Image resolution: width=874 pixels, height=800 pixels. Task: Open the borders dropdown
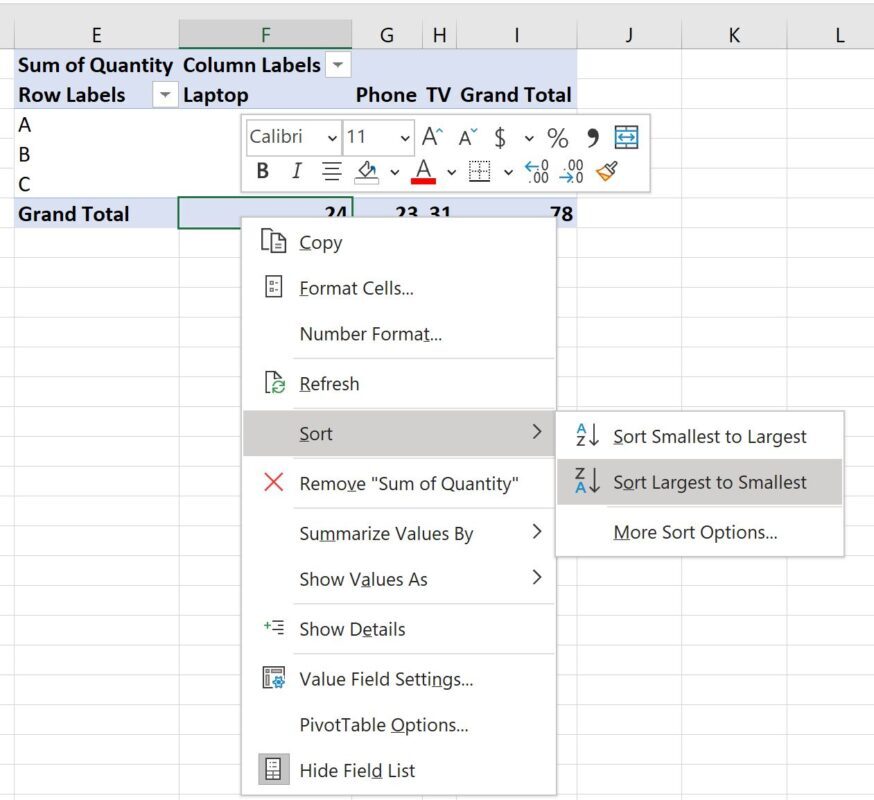pyautogui.click(x=507, y=171)
